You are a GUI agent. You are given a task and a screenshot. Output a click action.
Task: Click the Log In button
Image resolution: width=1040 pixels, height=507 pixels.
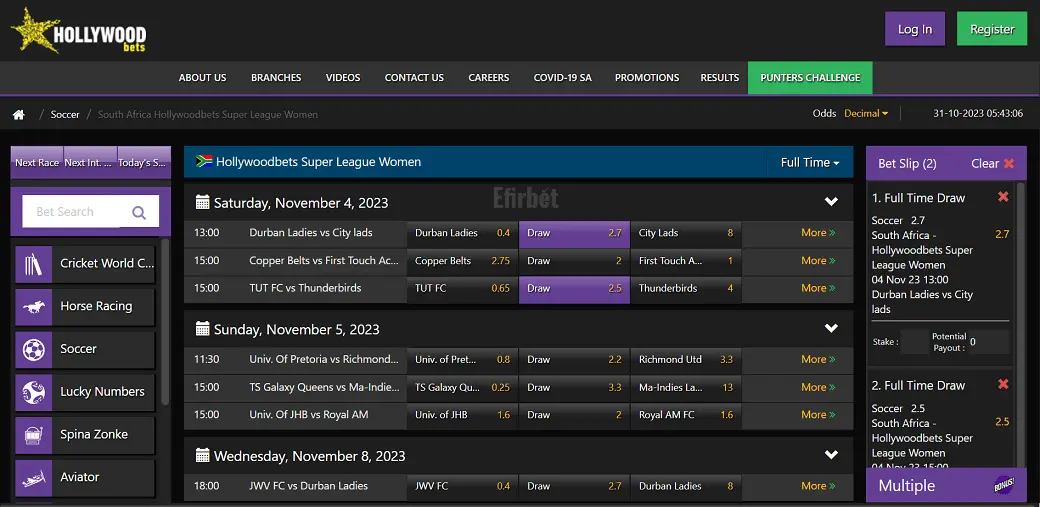[915, 29]
